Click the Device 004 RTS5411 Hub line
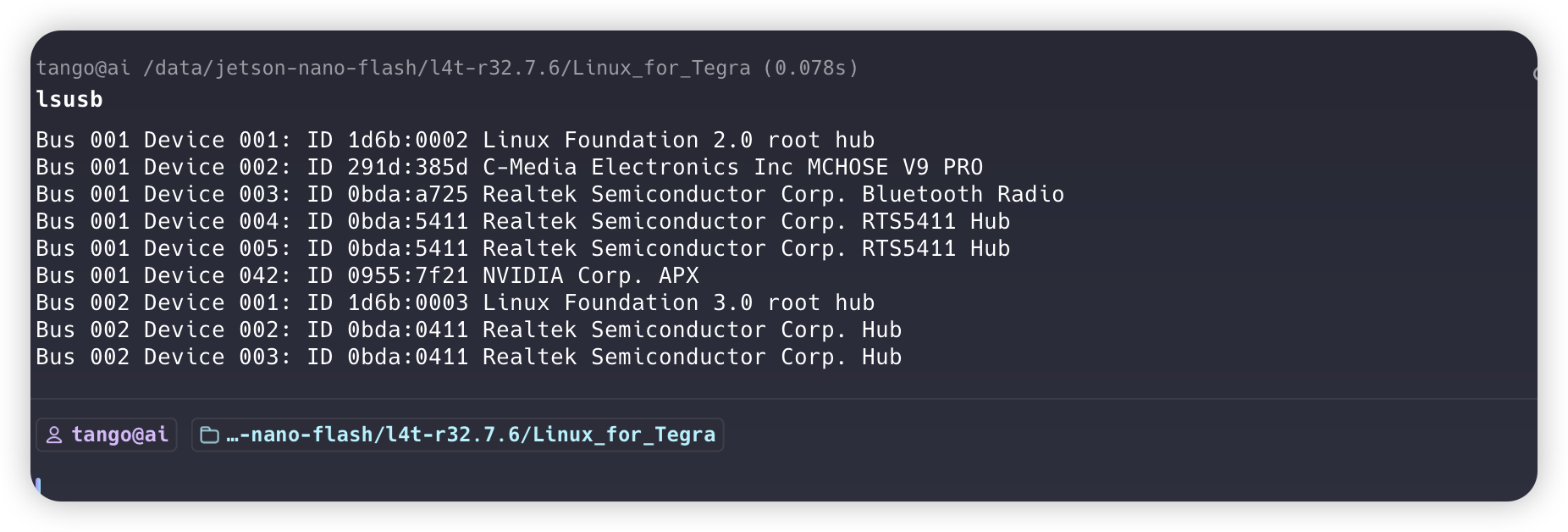The image size is (1568, 532). [523, 221]
